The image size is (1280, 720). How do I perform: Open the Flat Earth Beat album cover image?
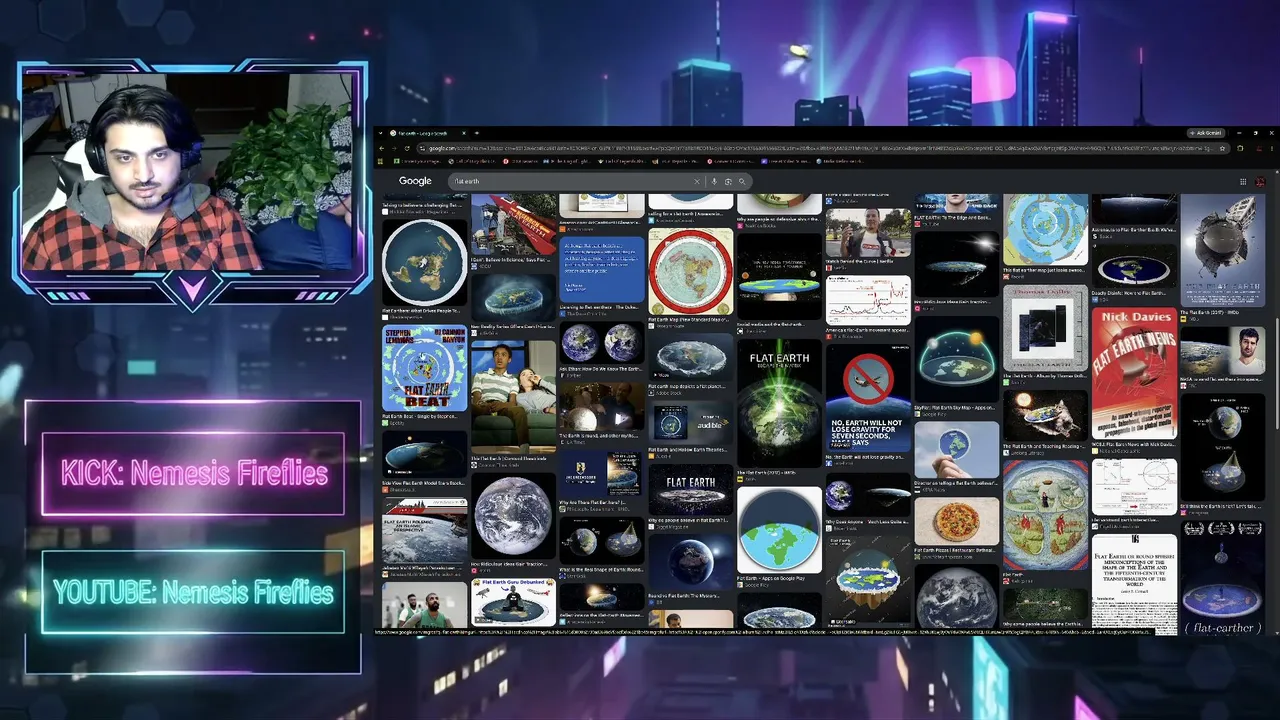click(424, 368)
